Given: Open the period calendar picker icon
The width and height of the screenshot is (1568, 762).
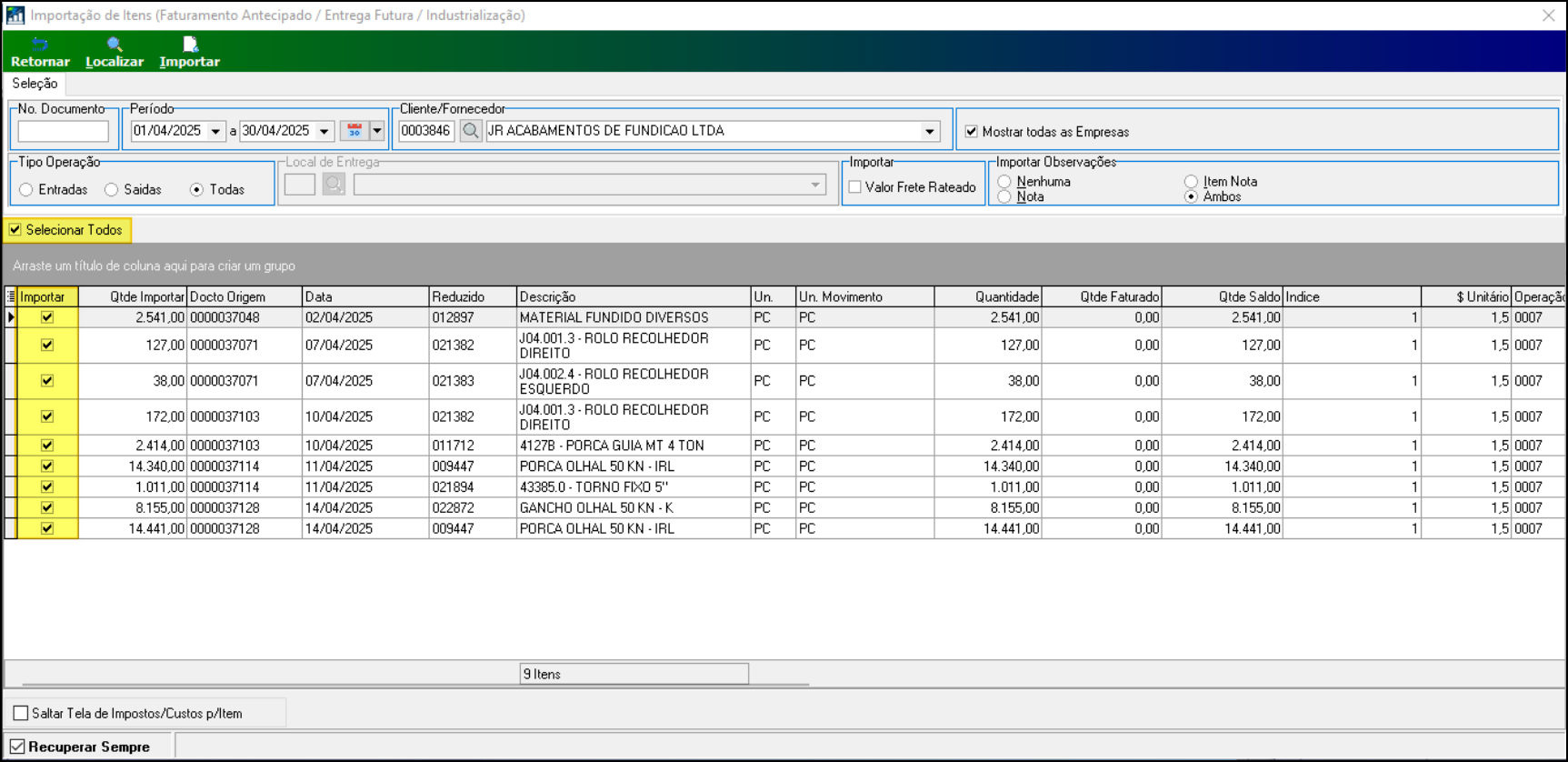Looking at the screenshot, I should coord(355,131).
